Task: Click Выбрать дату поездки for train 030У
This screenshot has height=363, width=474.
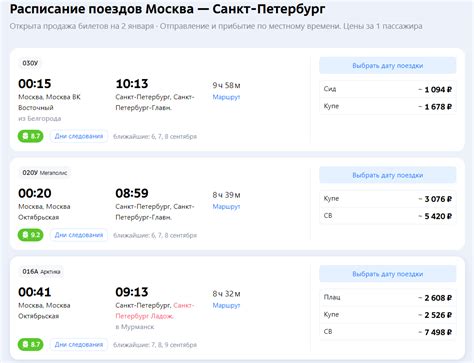Action: [x=388, y=66]
